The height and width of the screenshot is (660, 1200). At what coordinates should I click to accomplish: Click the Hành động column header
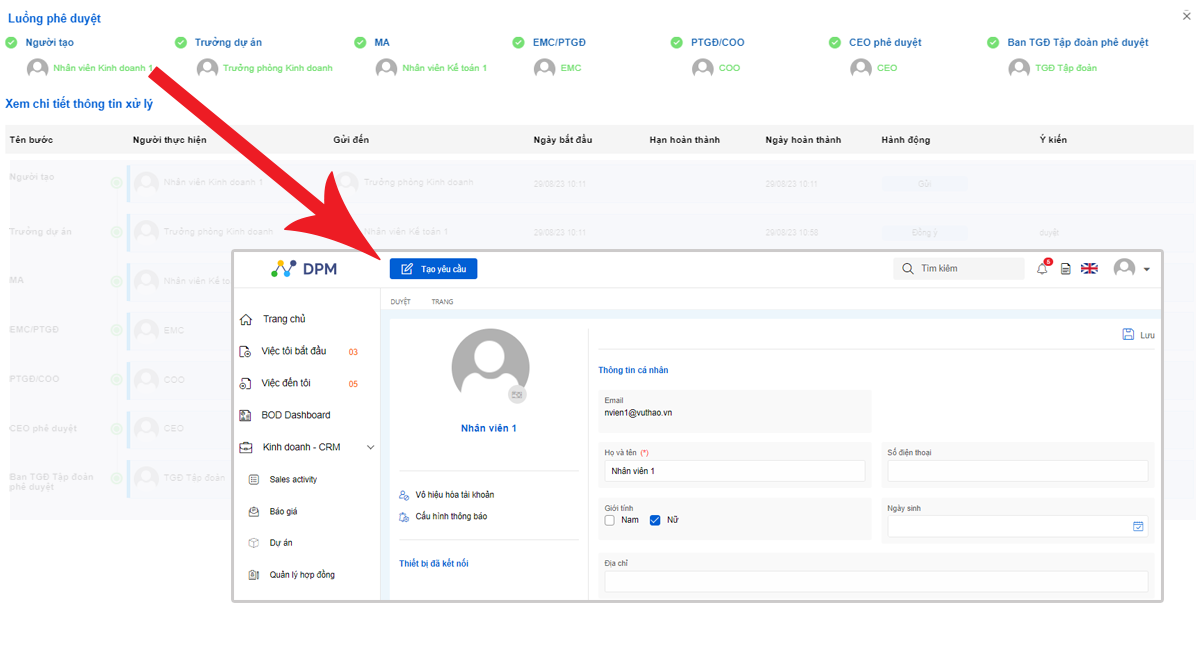pyautogui.click(x=906, y=140)
